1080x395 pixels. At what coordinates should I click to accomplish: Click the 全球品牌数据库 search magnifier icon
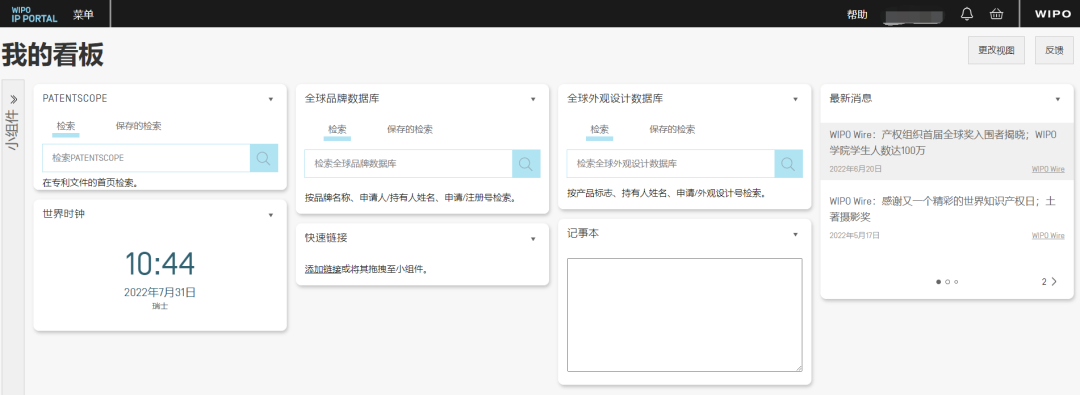pos(526,163)
